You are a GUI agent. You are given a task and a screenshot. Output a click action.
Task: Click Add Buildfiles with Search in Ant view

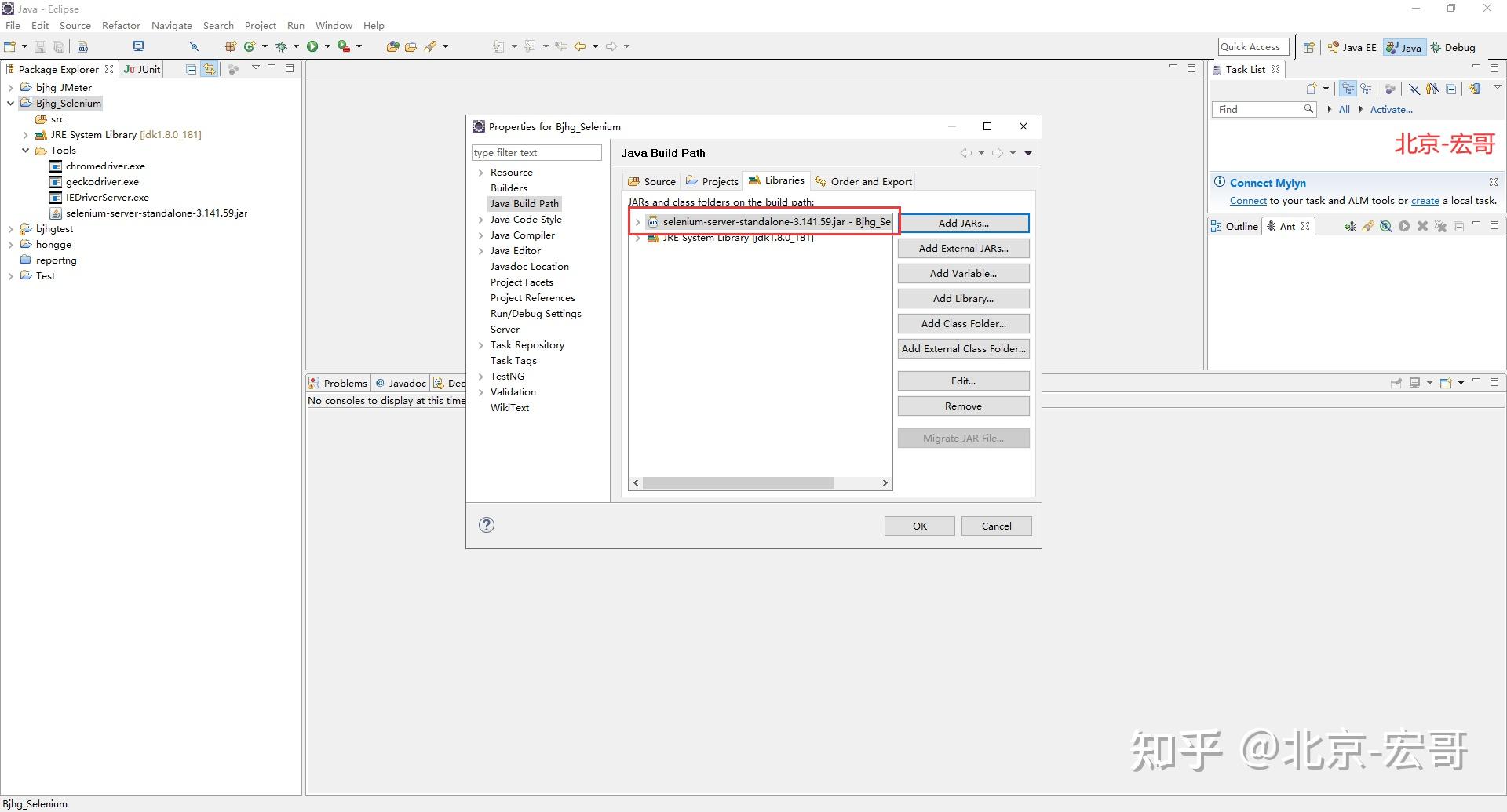pyautogui.click(x=1368, y=227)
